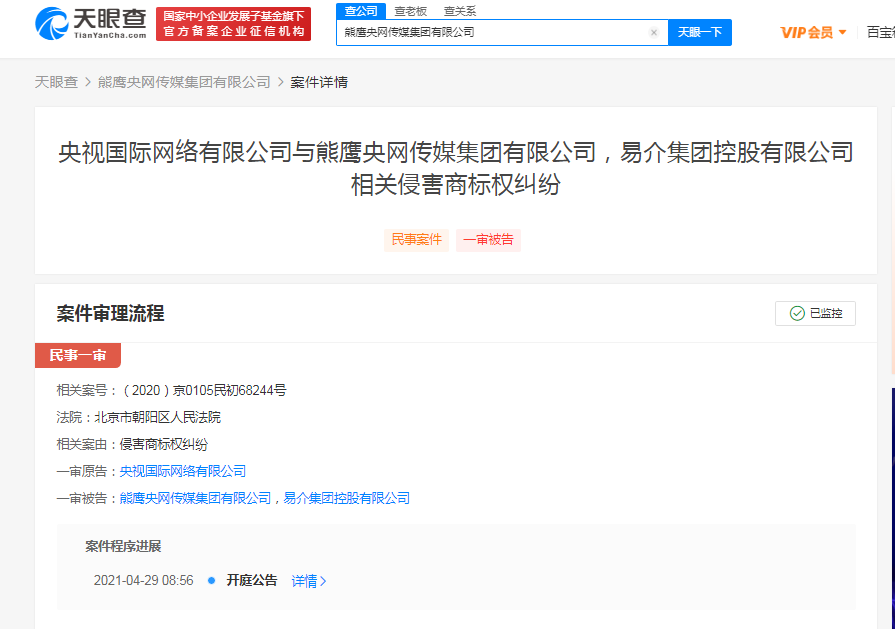Click the 案件程序进展 label
Image resolution: width=895 pixels, height=629 pixels.
tap(123, 546)
